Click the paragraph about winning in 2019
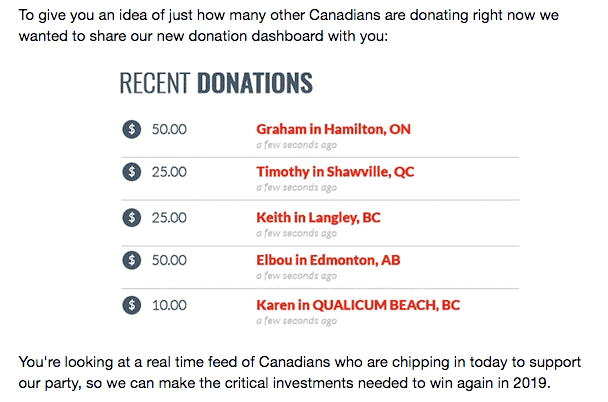Viewport: 608px width, 402px height. click(300, 372)
